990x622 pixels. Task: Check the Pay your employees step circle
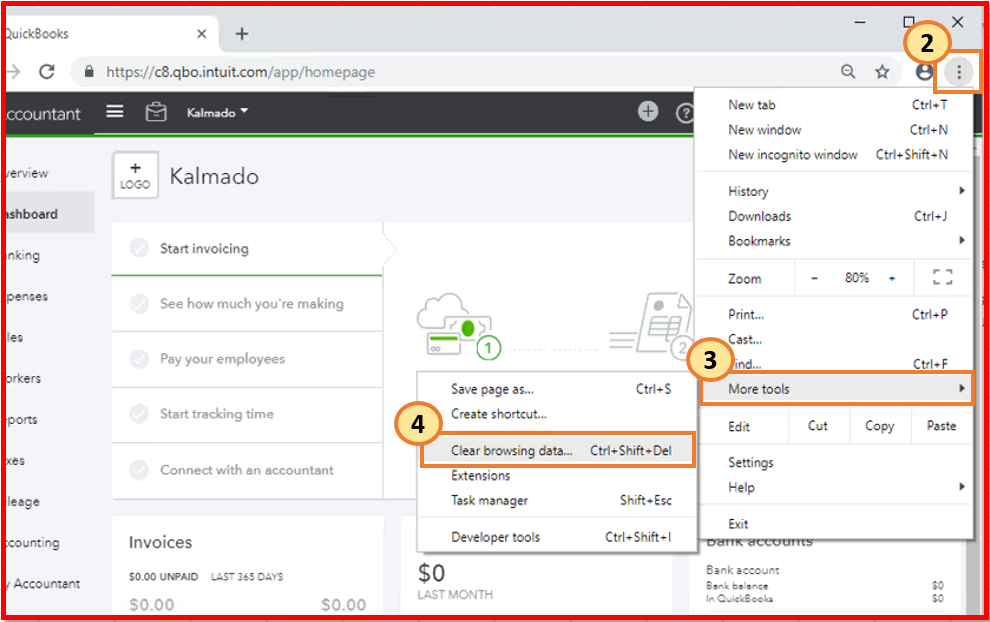click(x=140, y=359)
